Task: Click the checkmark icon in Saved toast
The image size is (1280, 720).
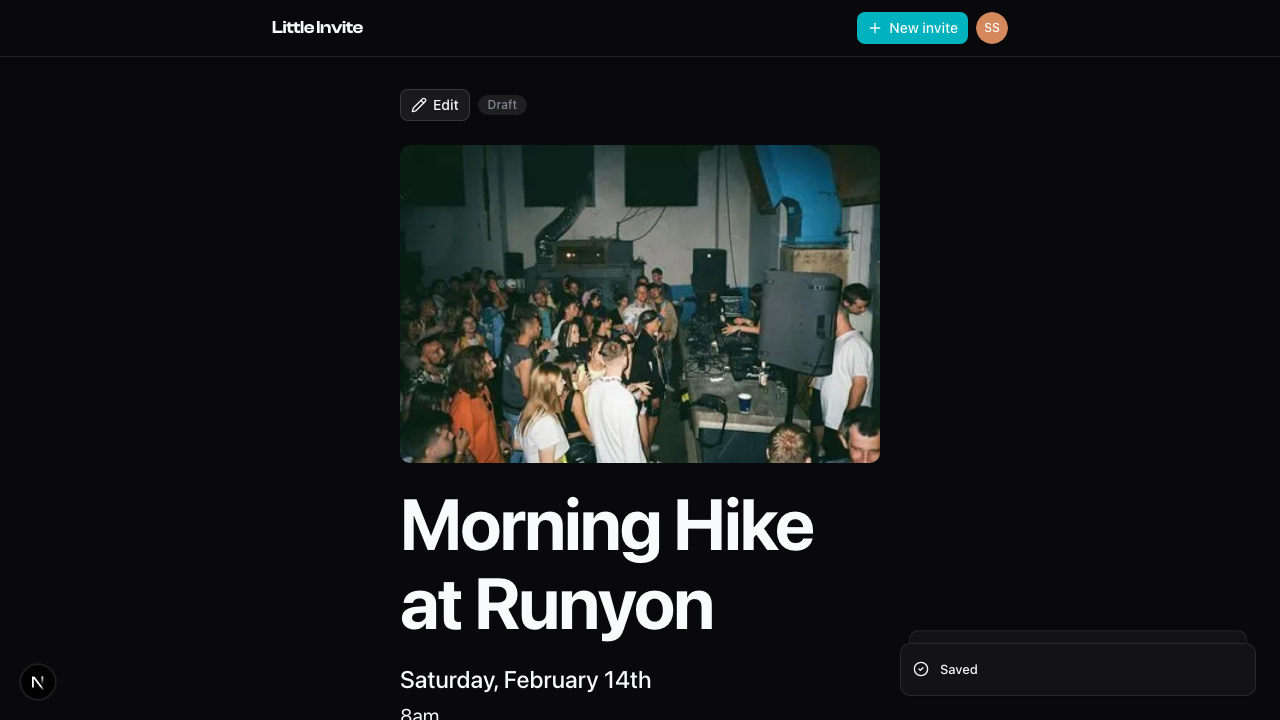Action: tap(921, 669)
